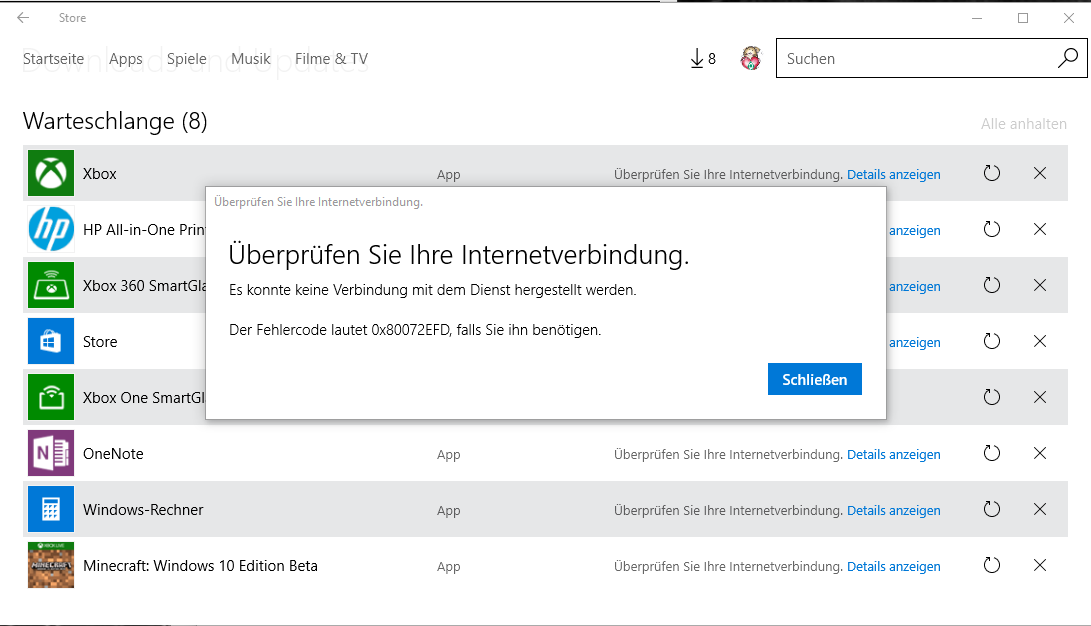This screenshot has width=1091, height=626.
Task: Click the Minecraft Windows 10 Edition thumbnail
Action: (51, 565)
